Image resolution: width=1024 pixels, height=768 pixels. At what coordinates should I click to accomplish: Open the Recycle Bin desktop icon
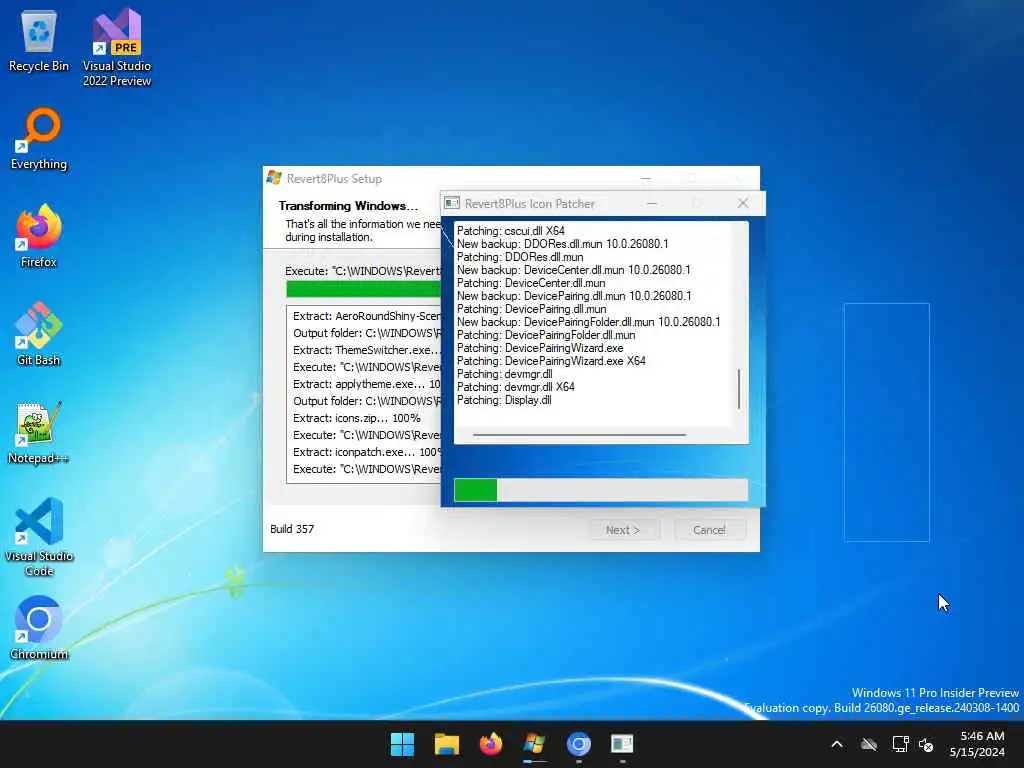point(39,40)
